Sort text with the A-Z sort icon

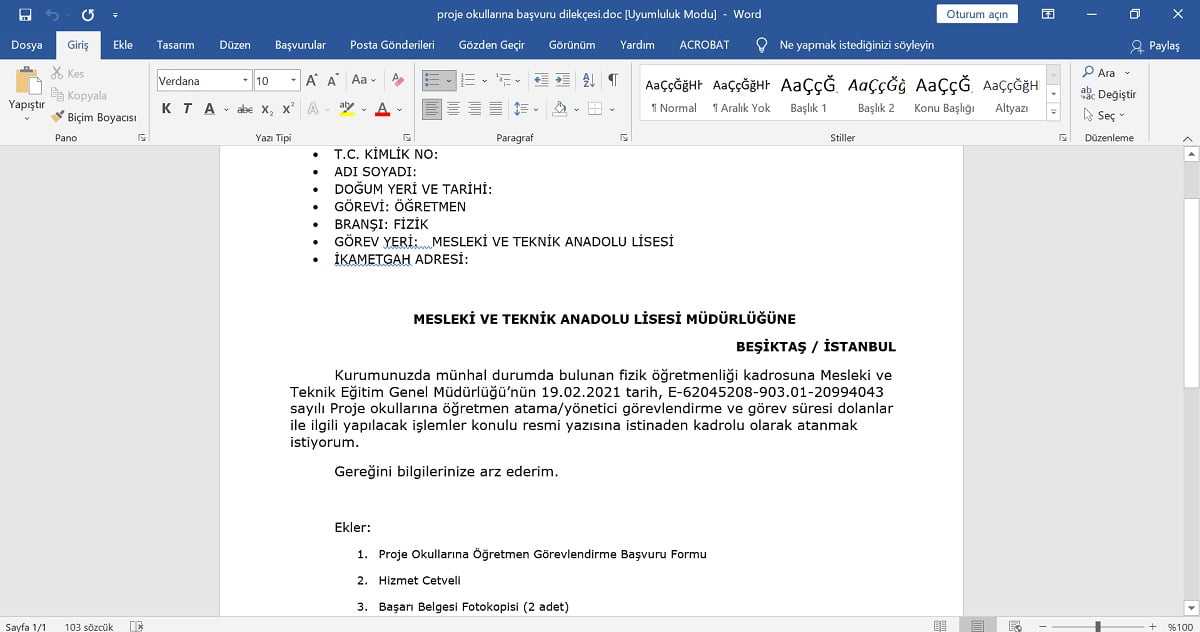[588, 80]
